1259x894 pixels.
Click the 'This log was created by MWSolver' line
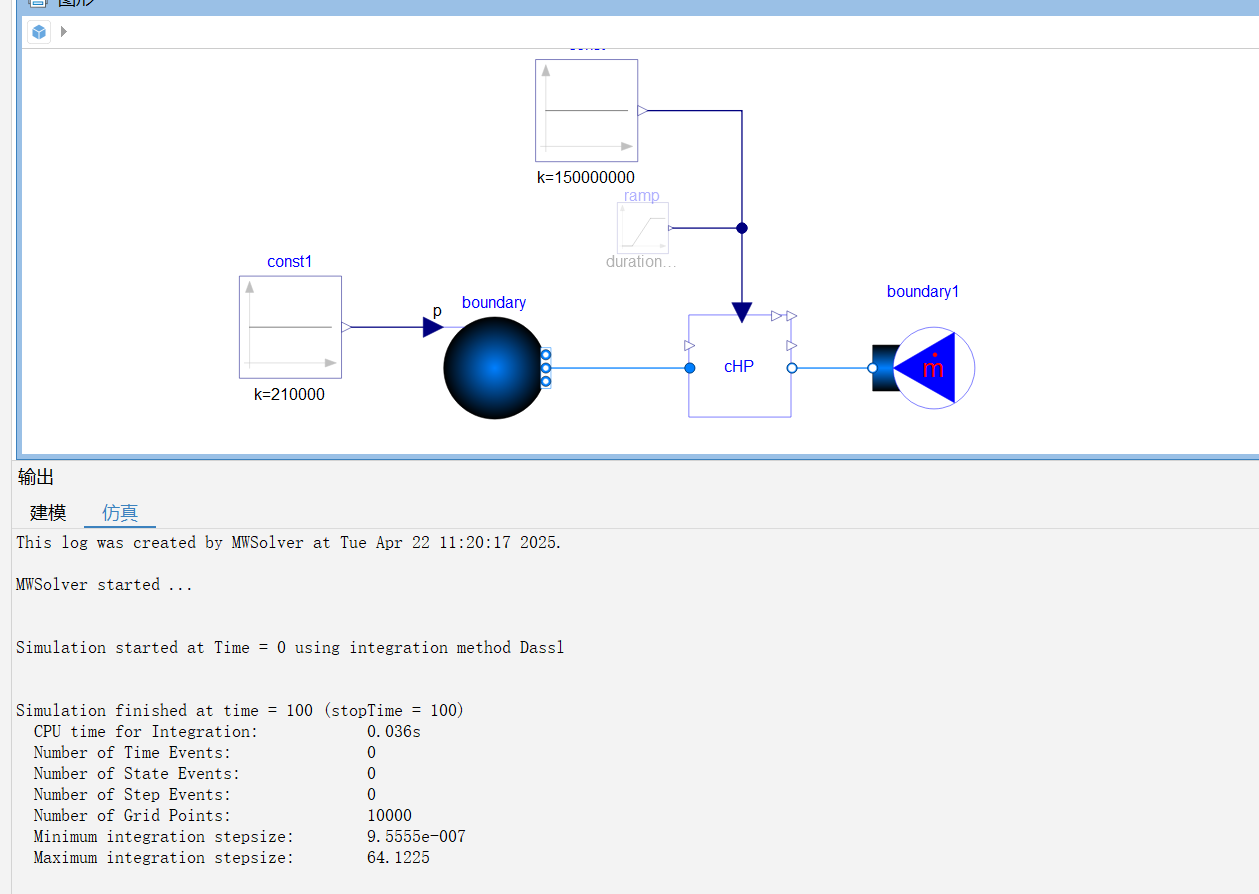tap(289, 543)
